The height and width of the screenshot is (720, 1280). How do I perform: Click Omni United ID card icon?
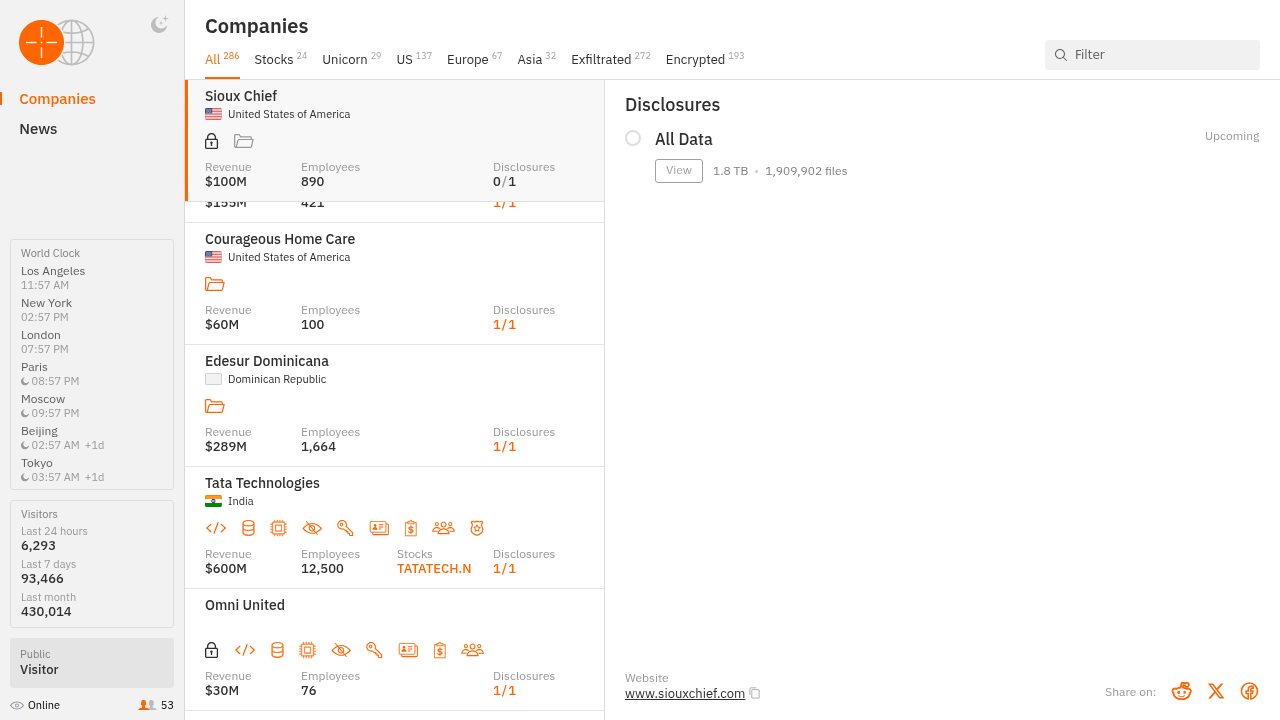(408, 650)
